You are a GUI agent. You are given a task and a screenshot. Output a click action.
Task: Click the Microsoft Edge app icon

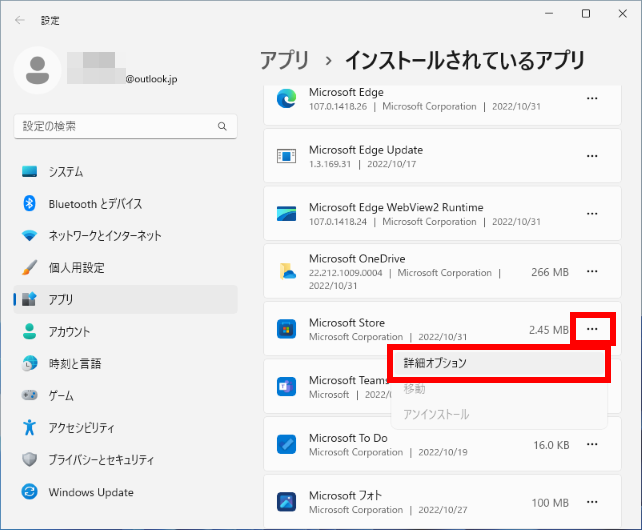[287, 99]
